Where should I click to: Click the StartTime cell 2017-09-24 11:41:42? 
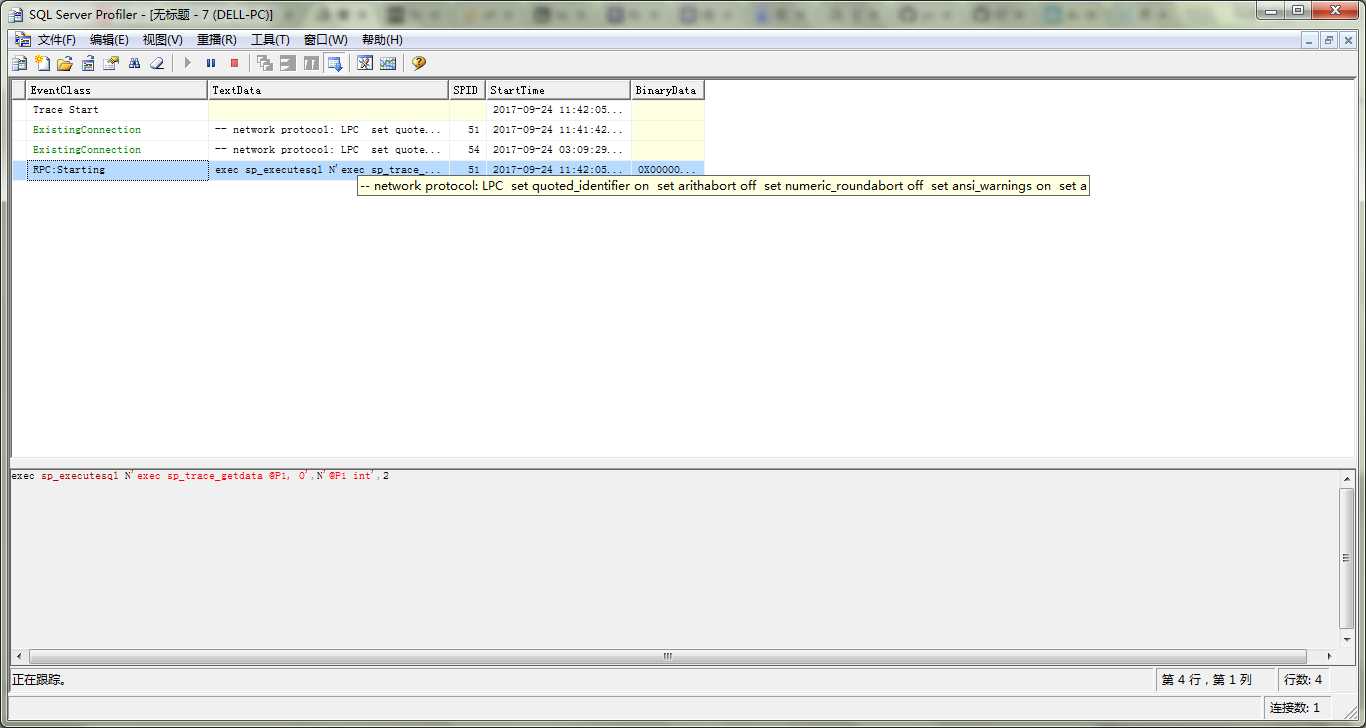(558, 130)
